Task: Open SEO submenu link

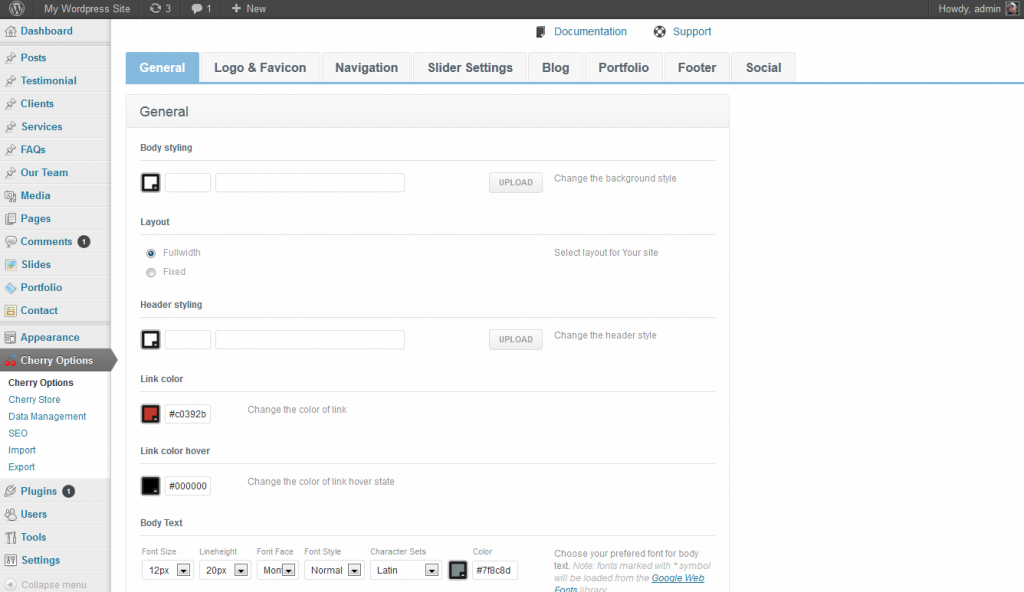Action: pos(18,433)
